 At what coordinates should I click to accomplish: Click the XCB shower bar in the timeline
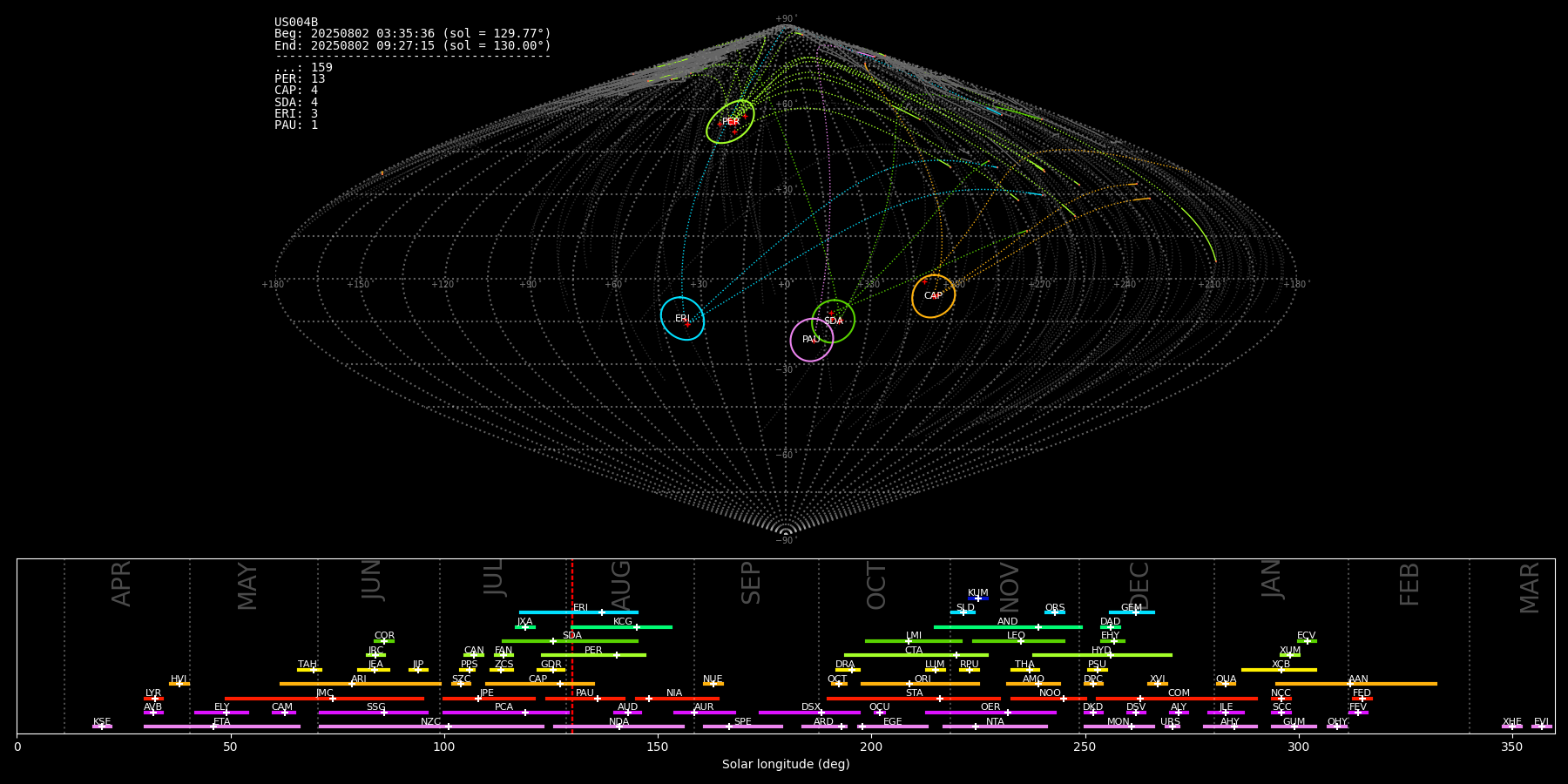tap(1279, 669)
